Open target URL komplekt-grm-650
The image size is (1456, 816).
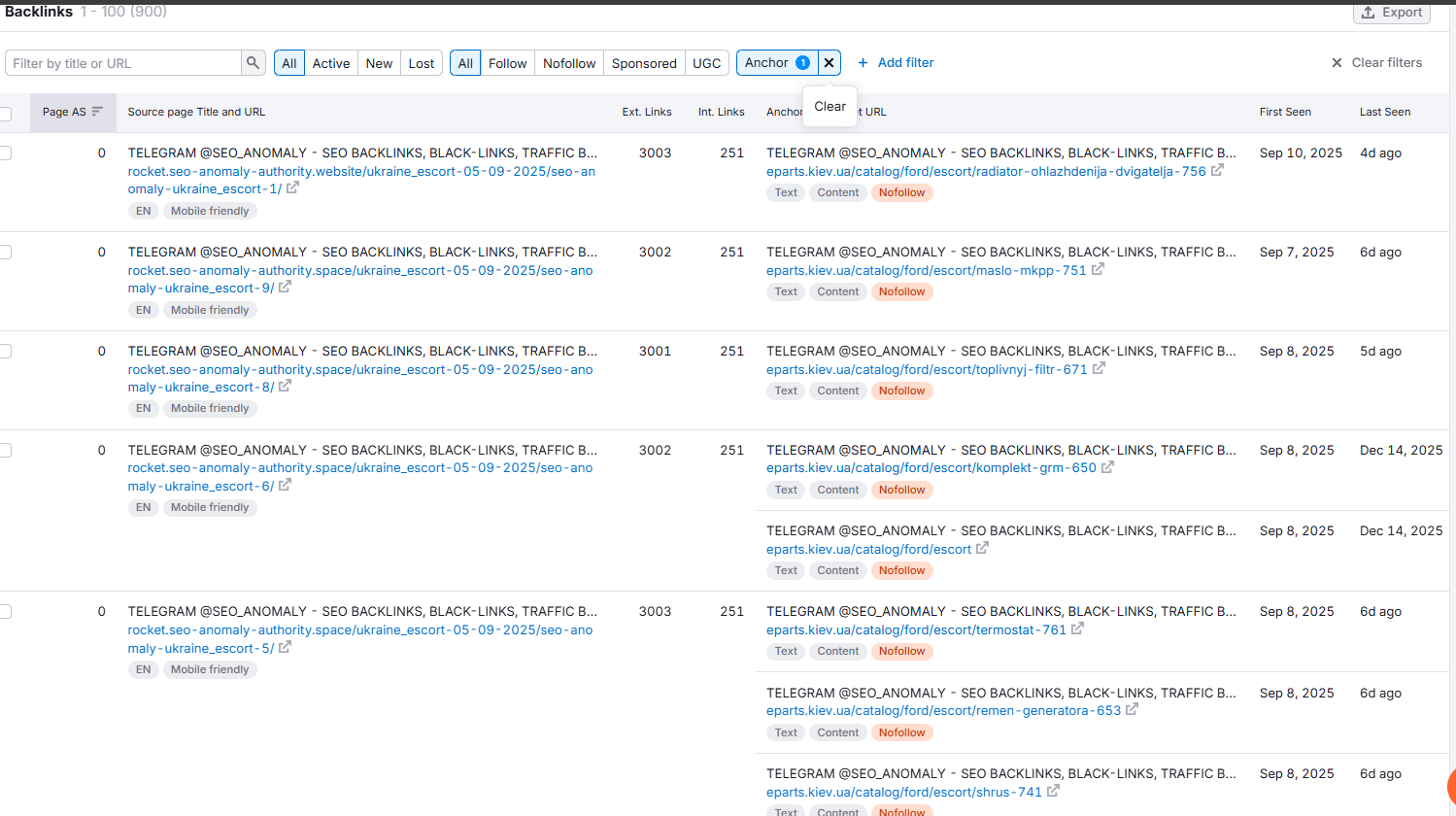[x=931, y=468]
